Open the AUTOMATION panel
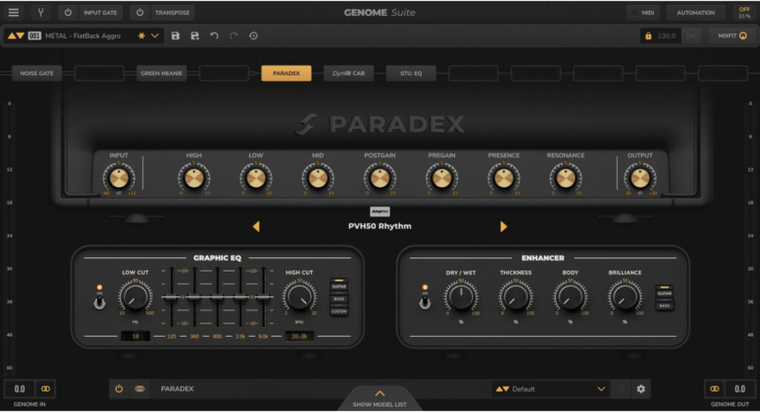This screenshot has width=760, height=413. coord(696,13)
